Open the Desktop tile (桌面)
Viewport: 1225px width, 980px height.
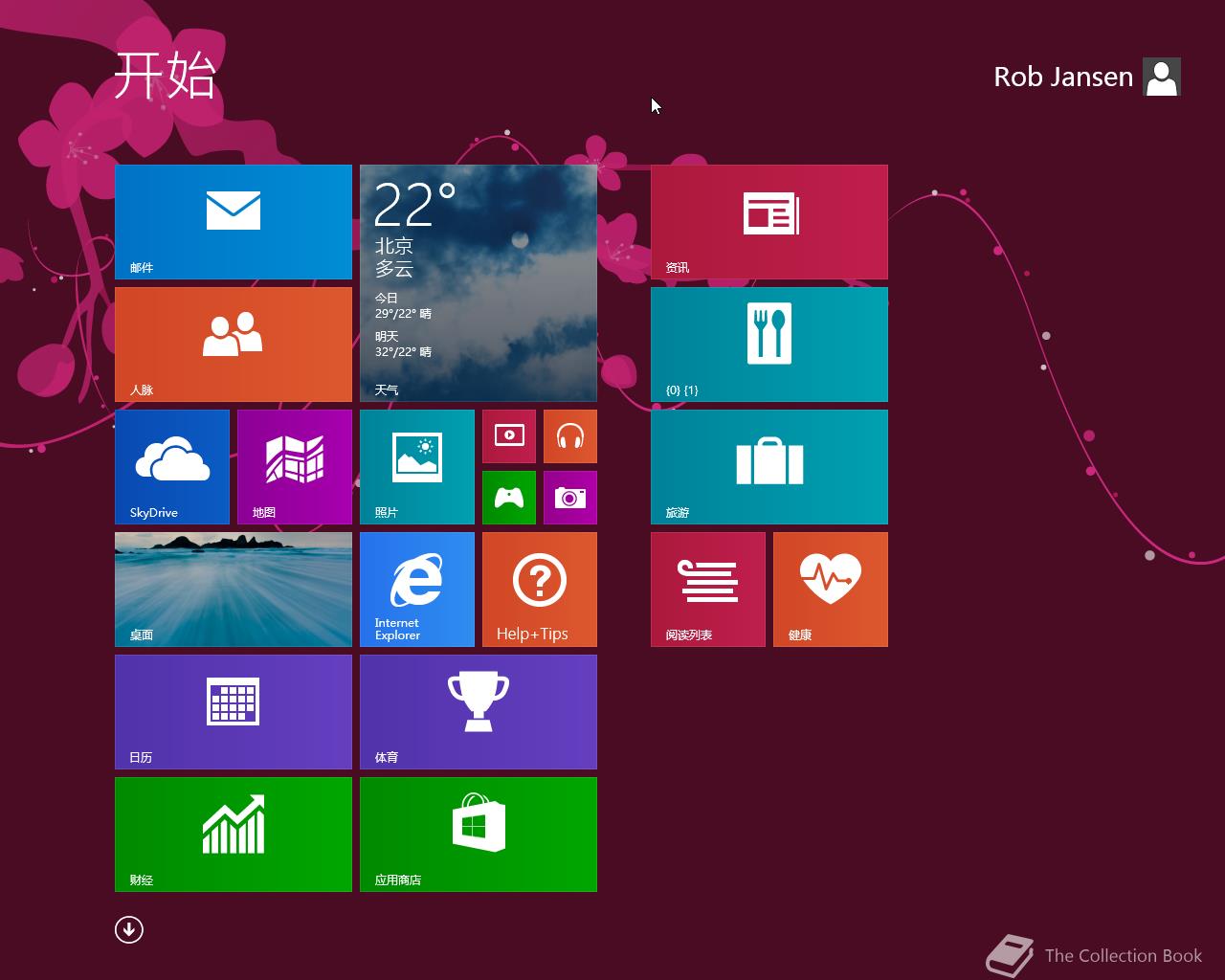[x=234, y=590]
